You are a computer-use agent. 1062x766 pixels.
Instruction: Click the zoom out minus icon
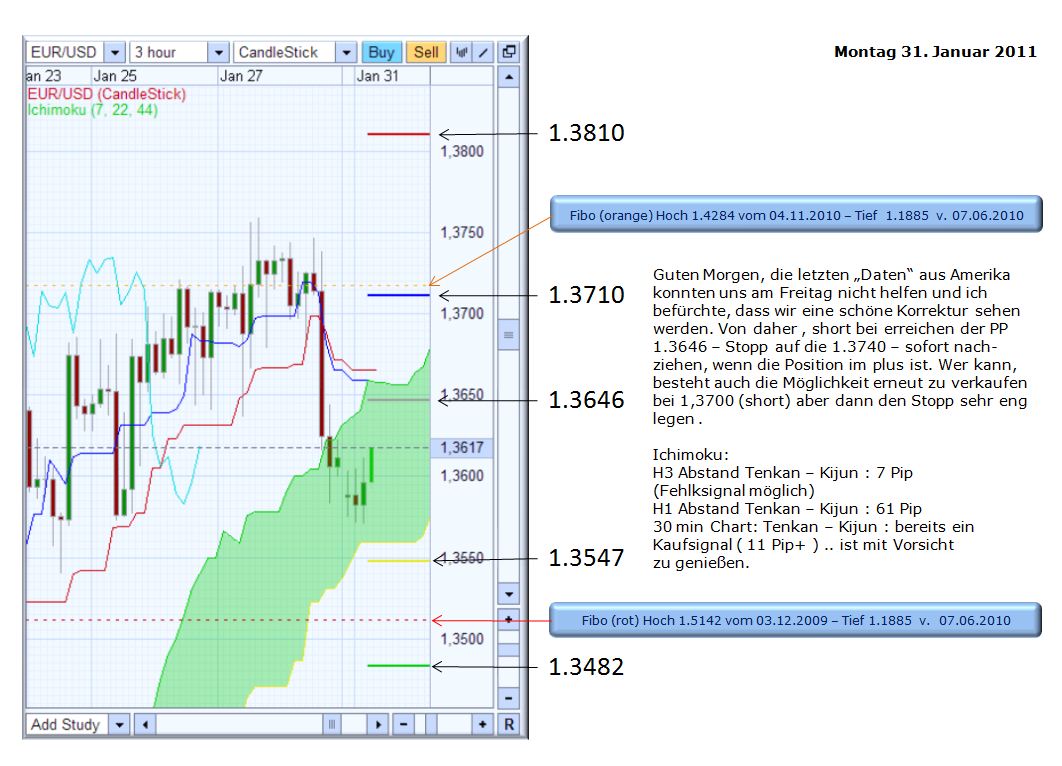coord(403,723)
